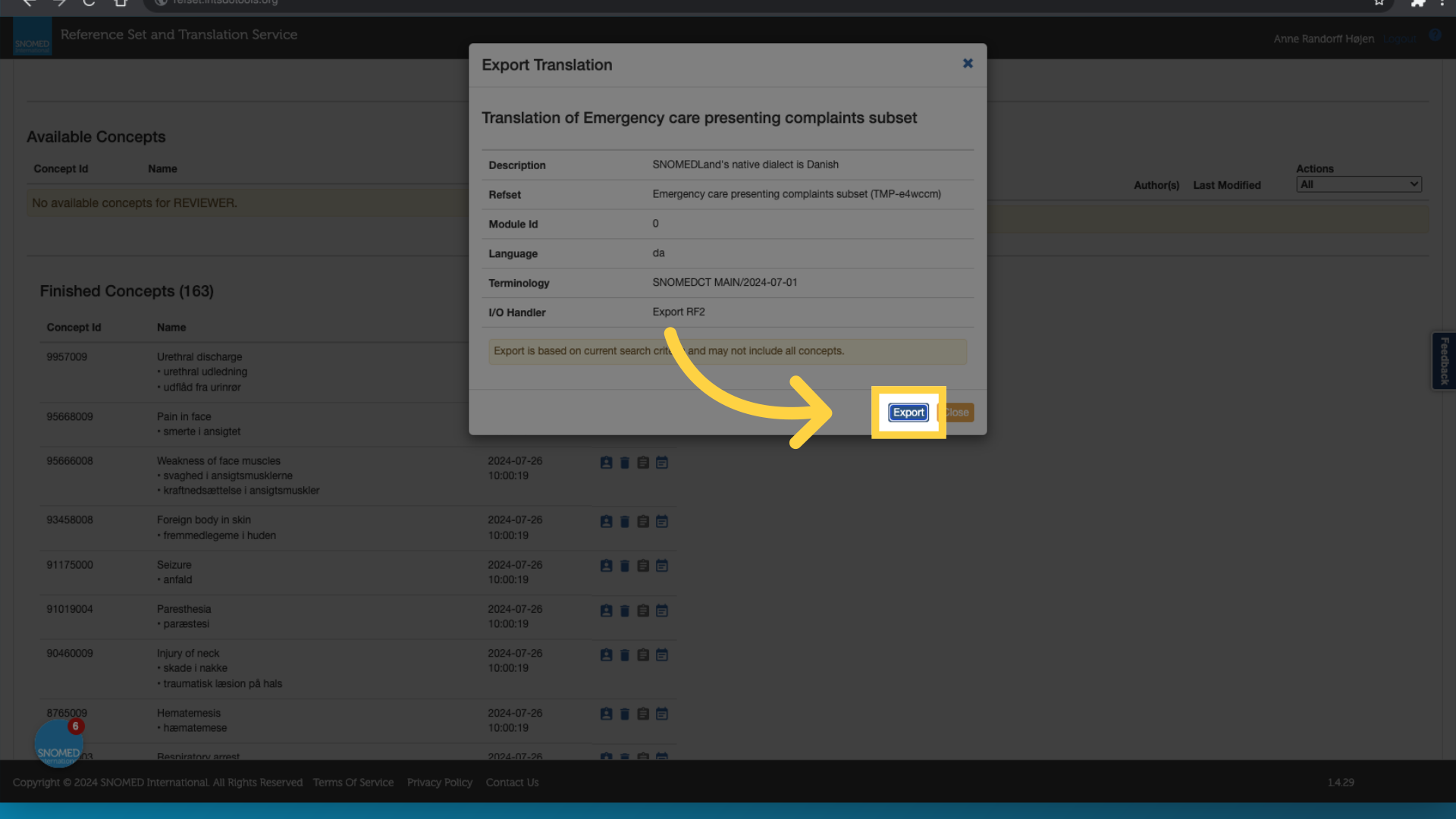Image resolution: width=1456 pixels, height=819 pixels.
Task: Click the Hematemesis concept name
Action: 189,713
